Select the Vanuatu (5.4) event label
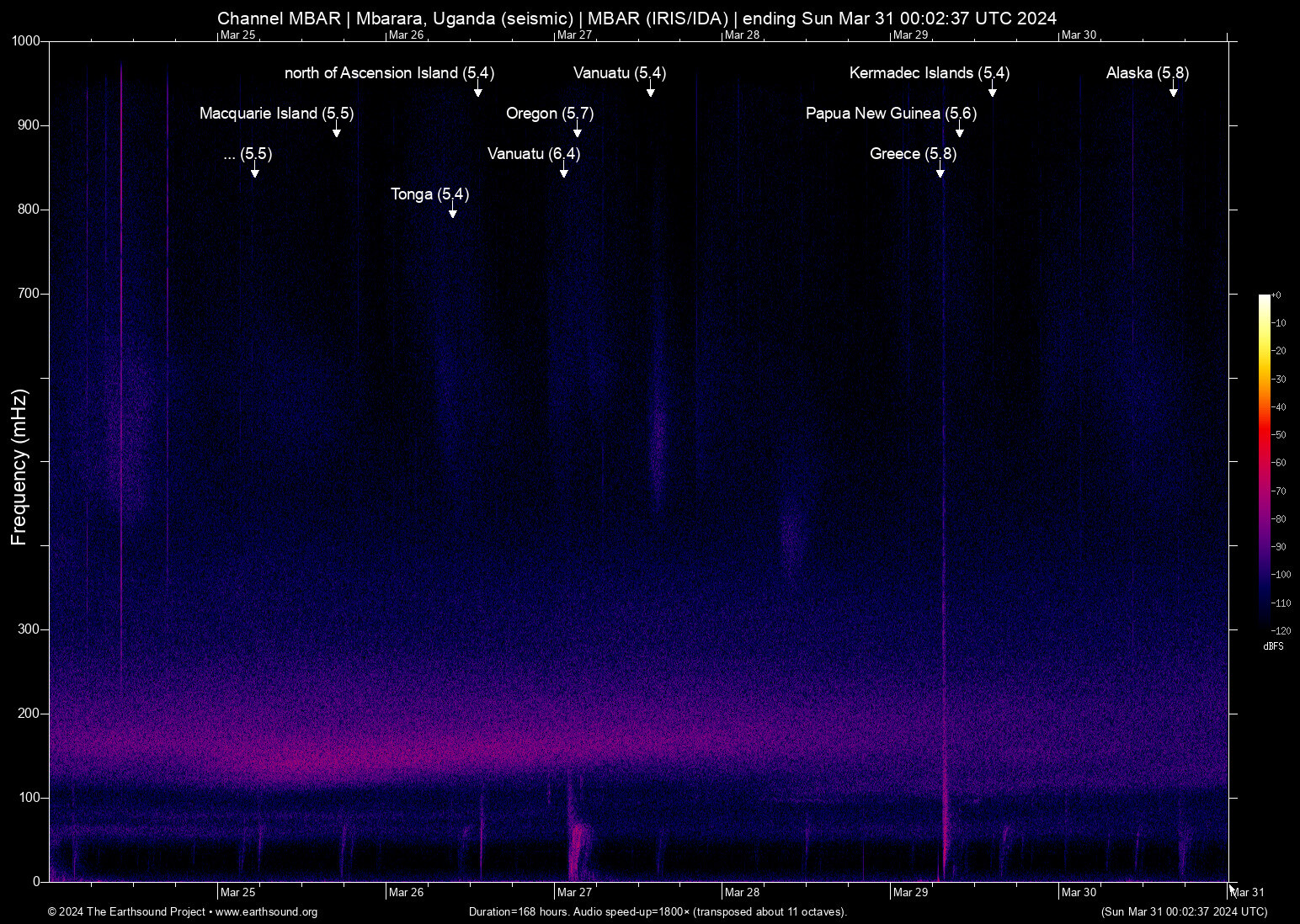This screenshot has width=1300, height=924. (x=619, y=74)
